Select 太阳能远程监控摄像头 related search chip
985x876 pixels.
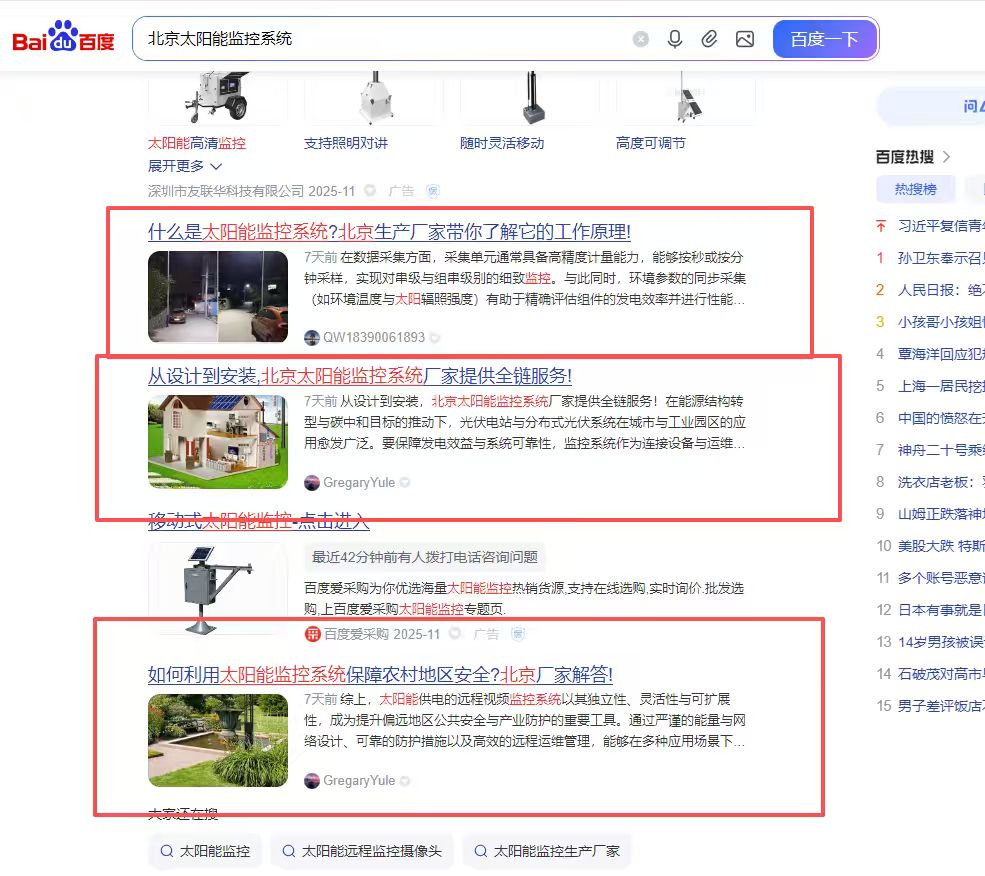coord(366,852)
